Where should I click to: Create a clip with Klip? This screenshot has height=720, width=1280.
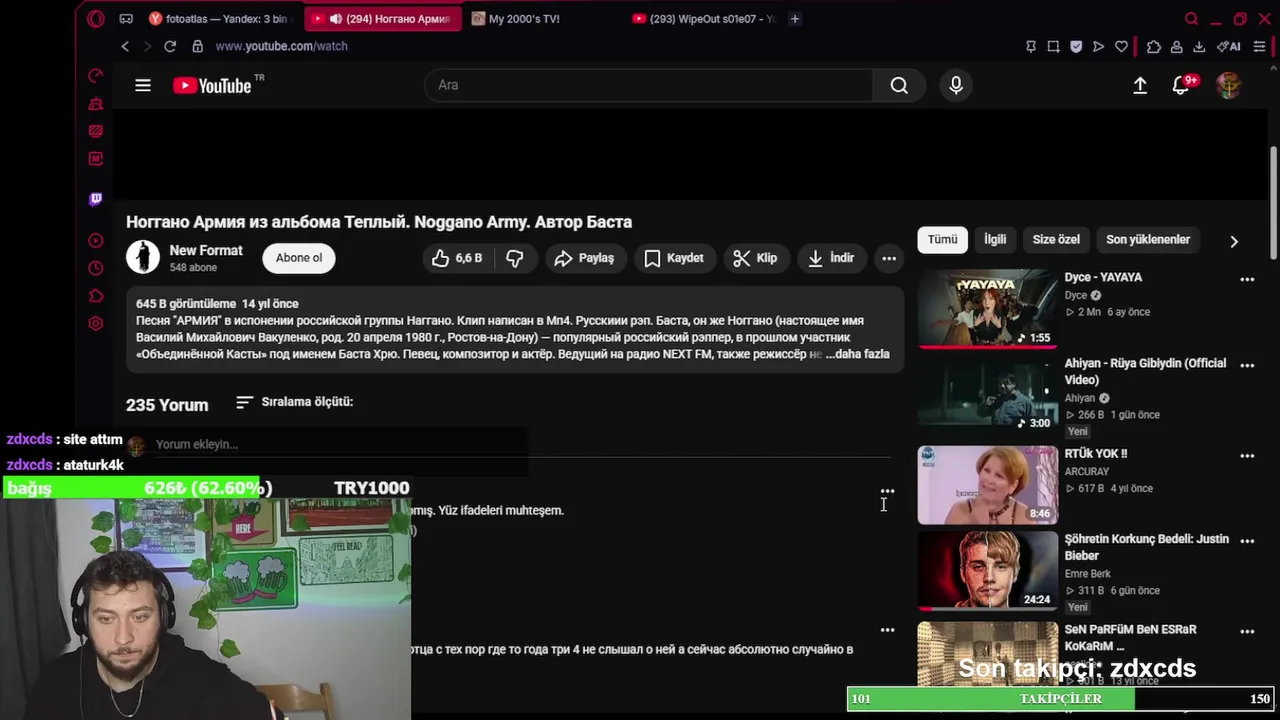[755, 258]
